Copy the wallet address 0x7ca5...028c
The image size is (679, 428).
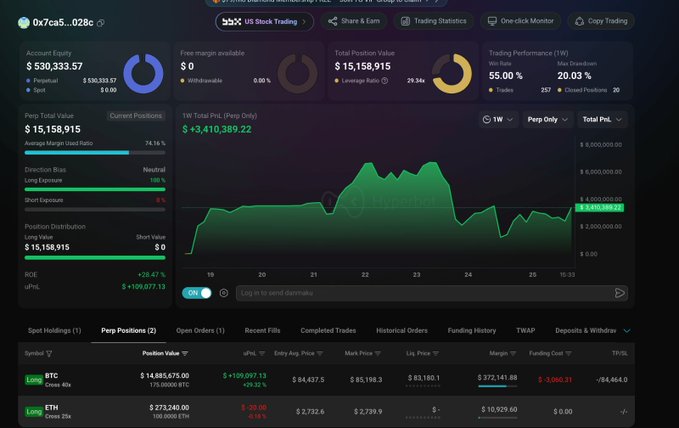click(100, 23)
